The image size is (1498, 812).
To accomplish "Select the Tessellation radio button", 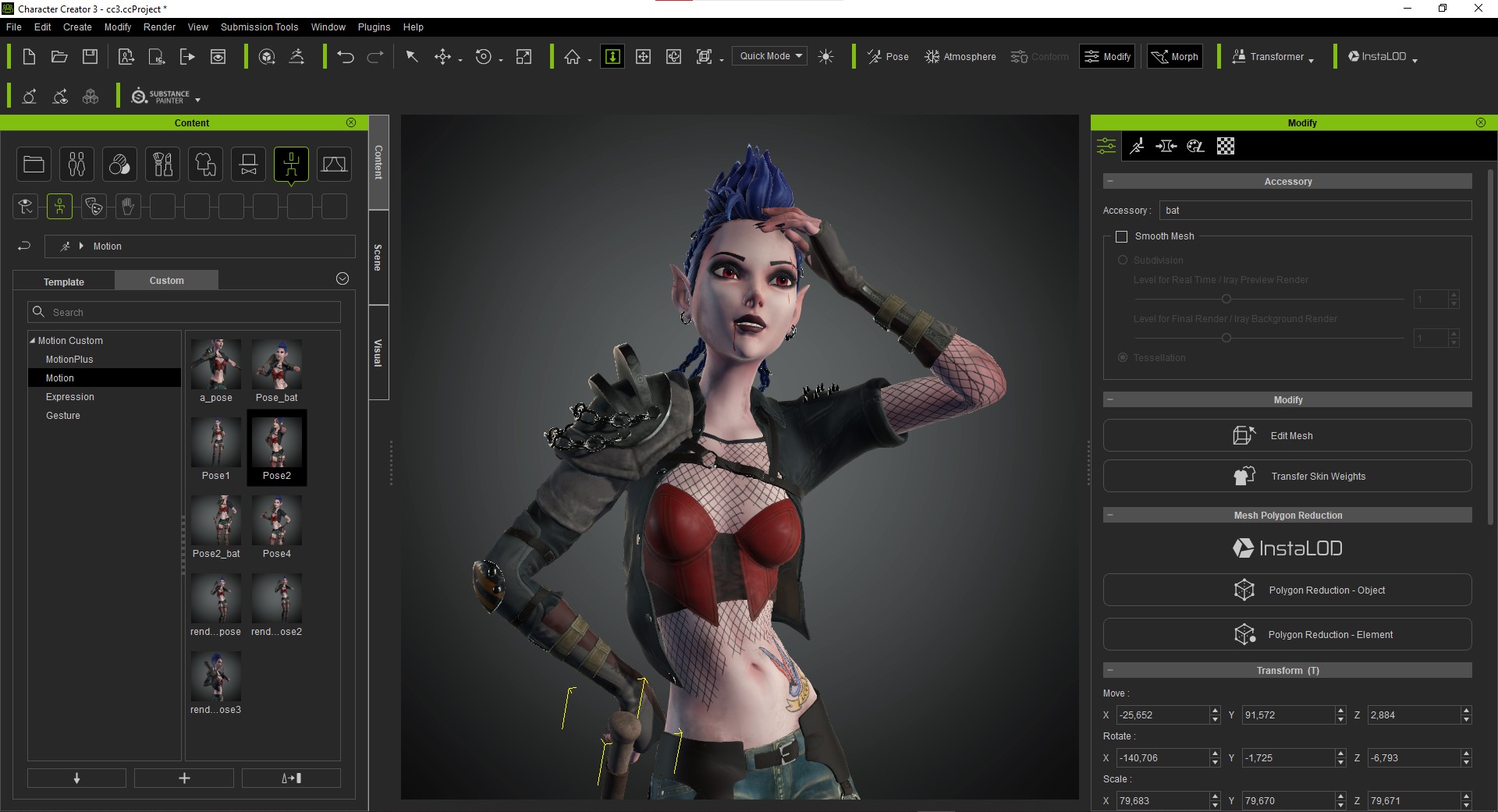I will point(1123,357).
